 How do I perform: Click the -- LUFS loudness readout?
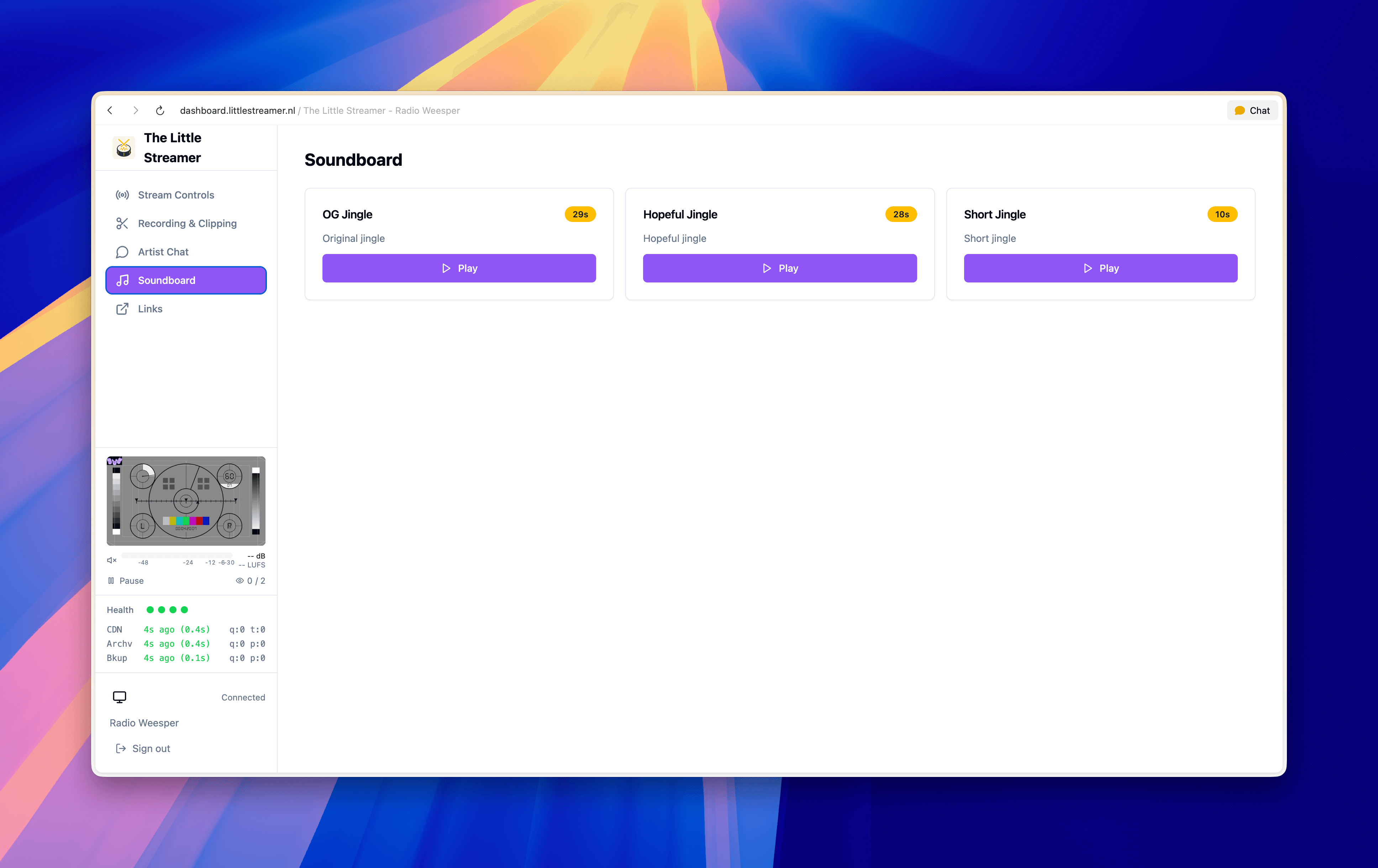pyautogui.click(x=252, y=565)
